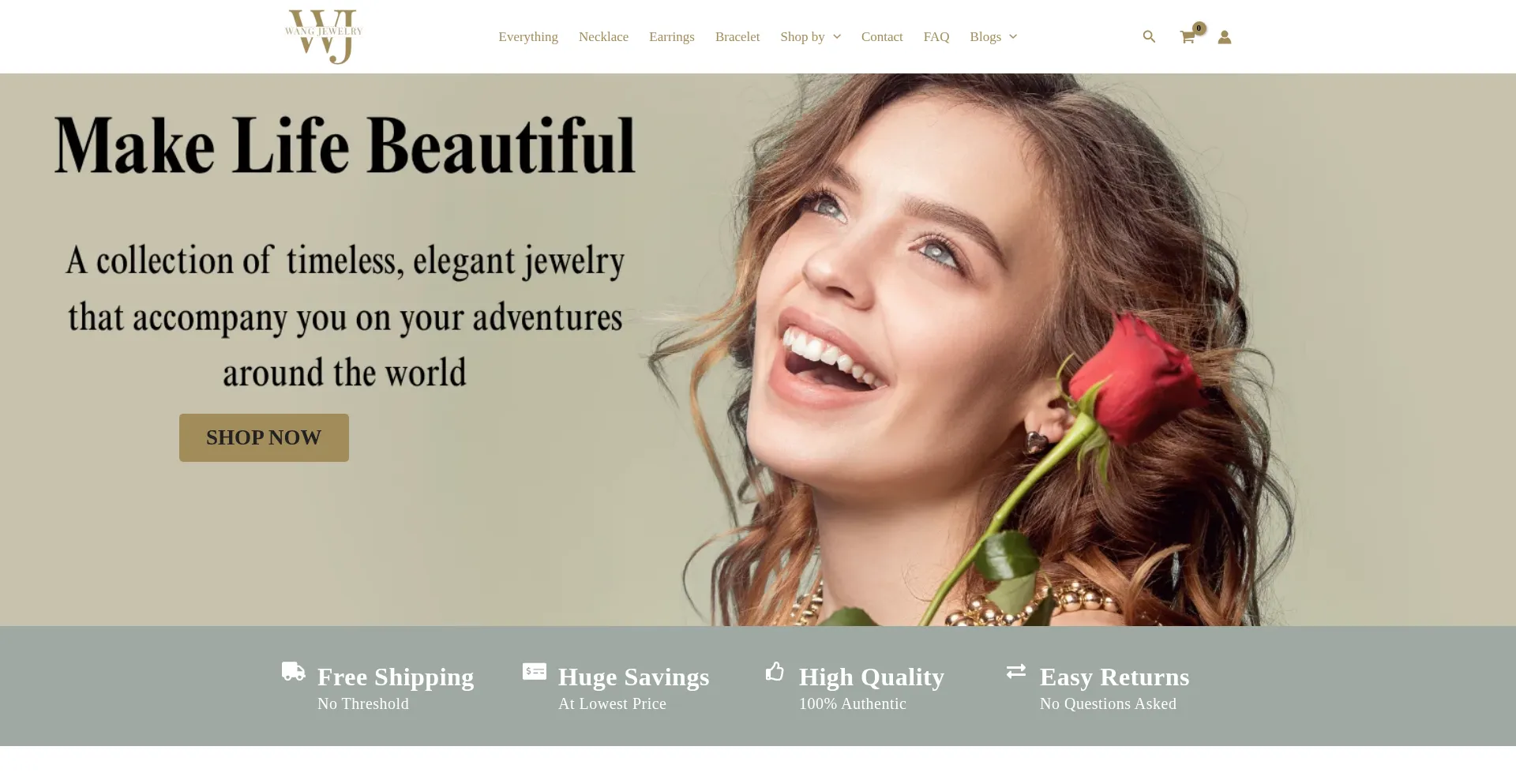Expand the Blogs dropdown chevron

(x=1013, y=37)
